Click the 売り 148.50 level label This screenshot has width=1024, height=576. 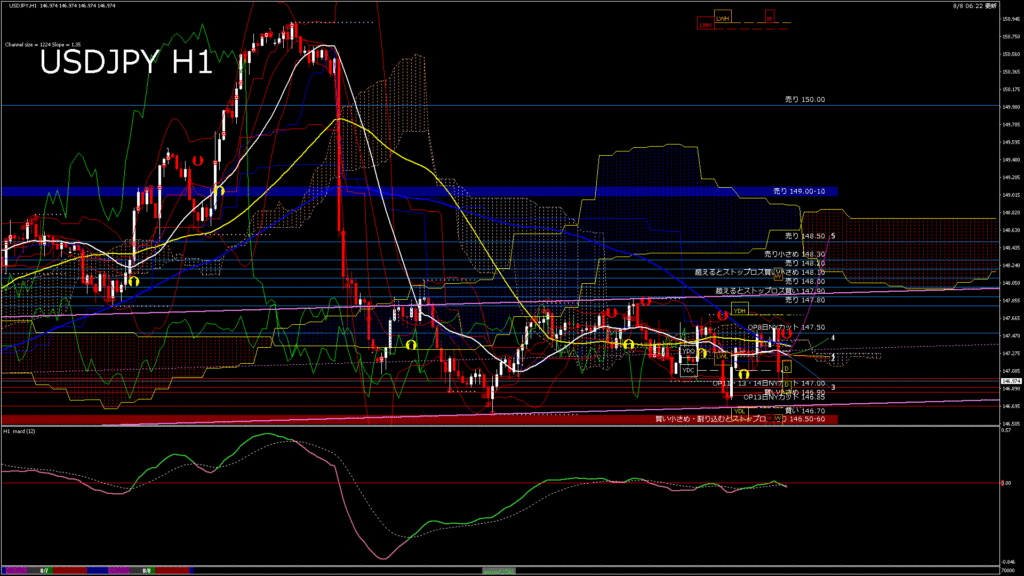(804, 236)
